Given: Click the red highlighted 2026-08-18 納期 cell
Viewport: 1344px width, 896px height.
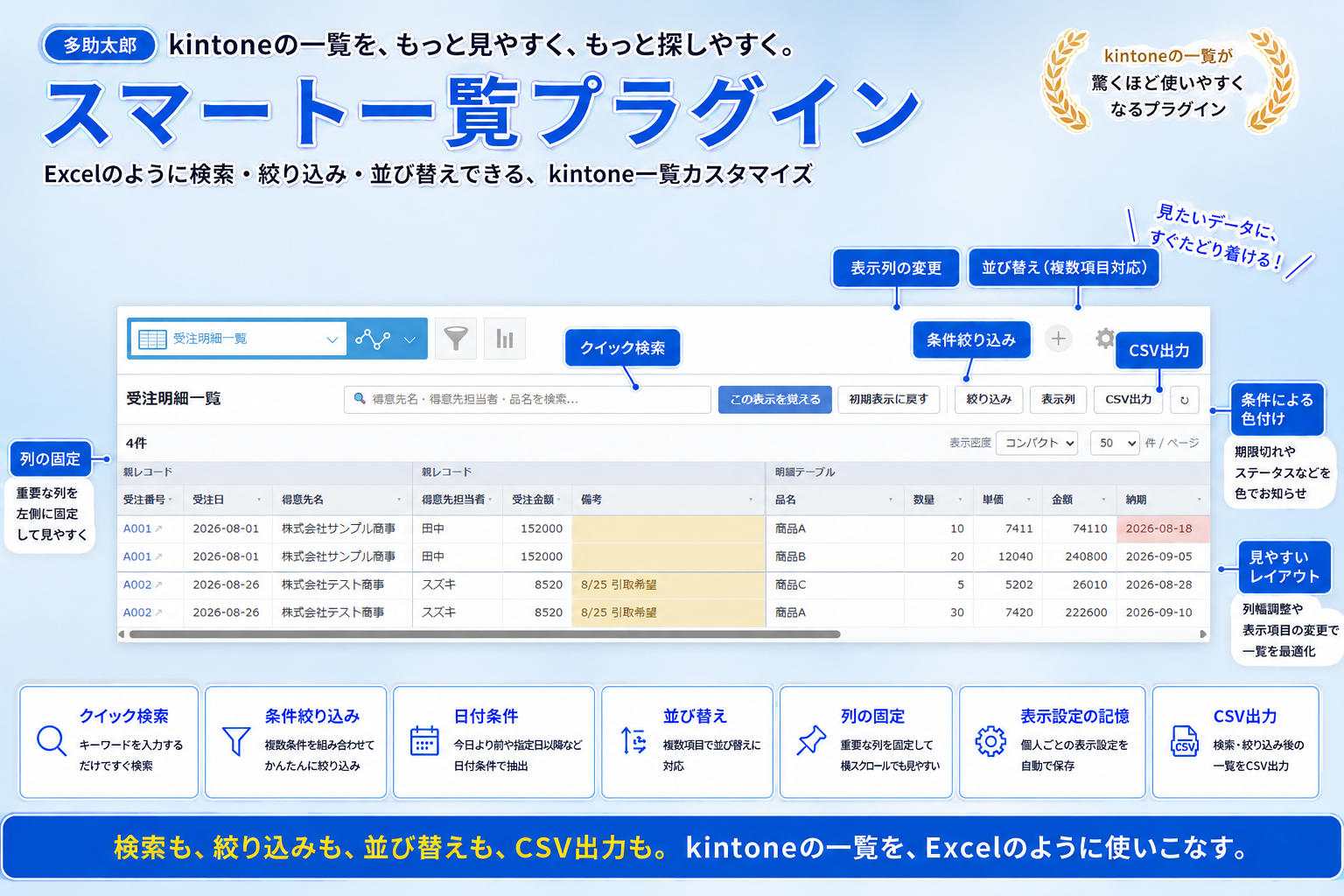Looking at the screenshot, I should [x=1163, y=528].
